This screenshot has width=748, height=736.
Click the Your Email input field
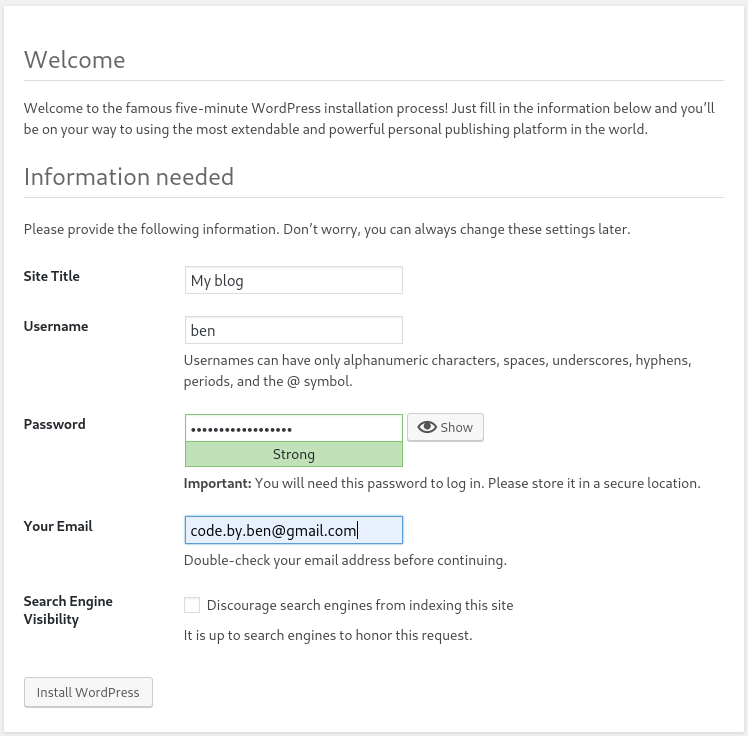click(293, 530)
